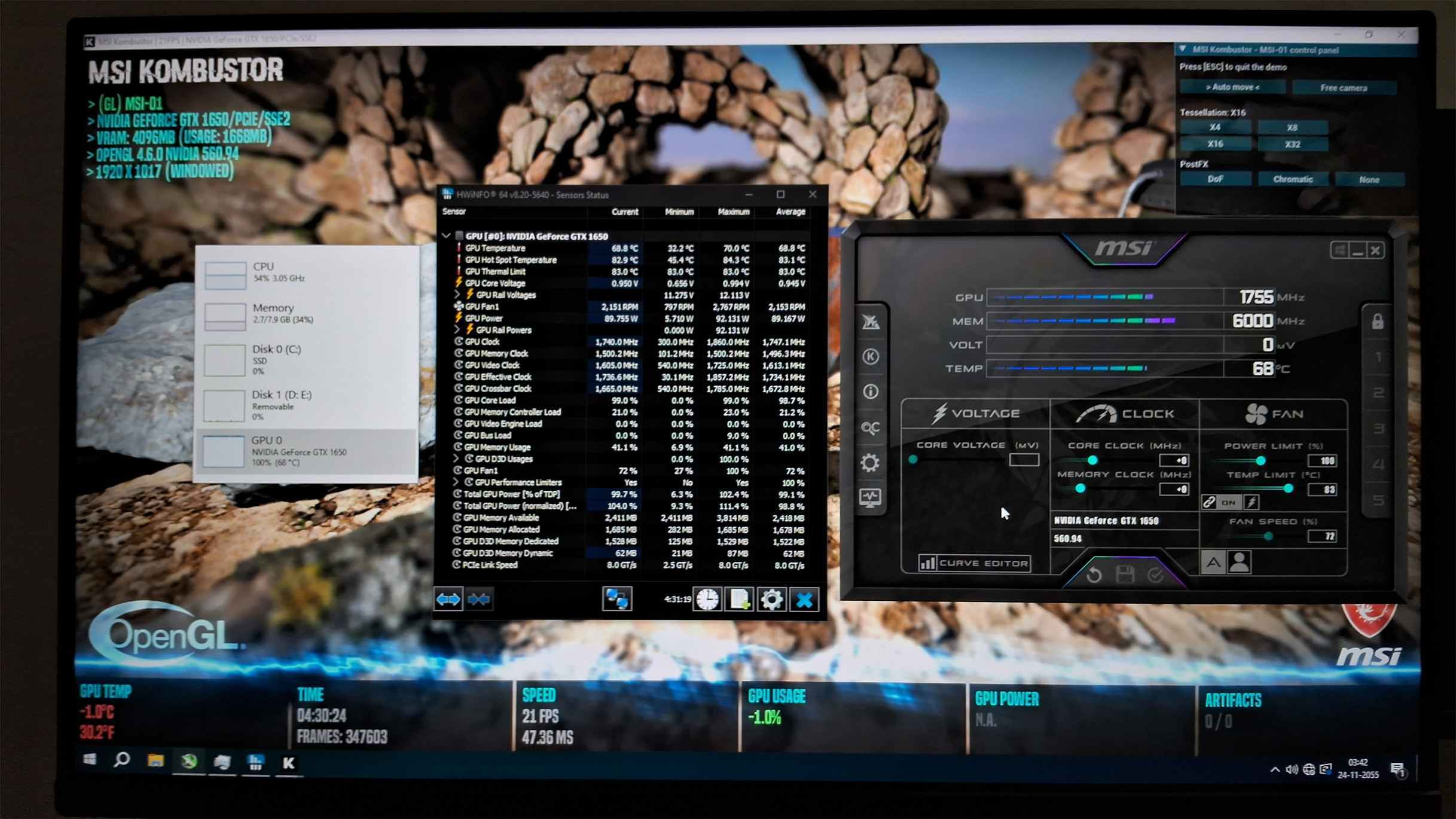The width and height of the screenshot is (1456, 819).
Task: Click the Memory Clock slider handle
Action: pos(1080,488)
